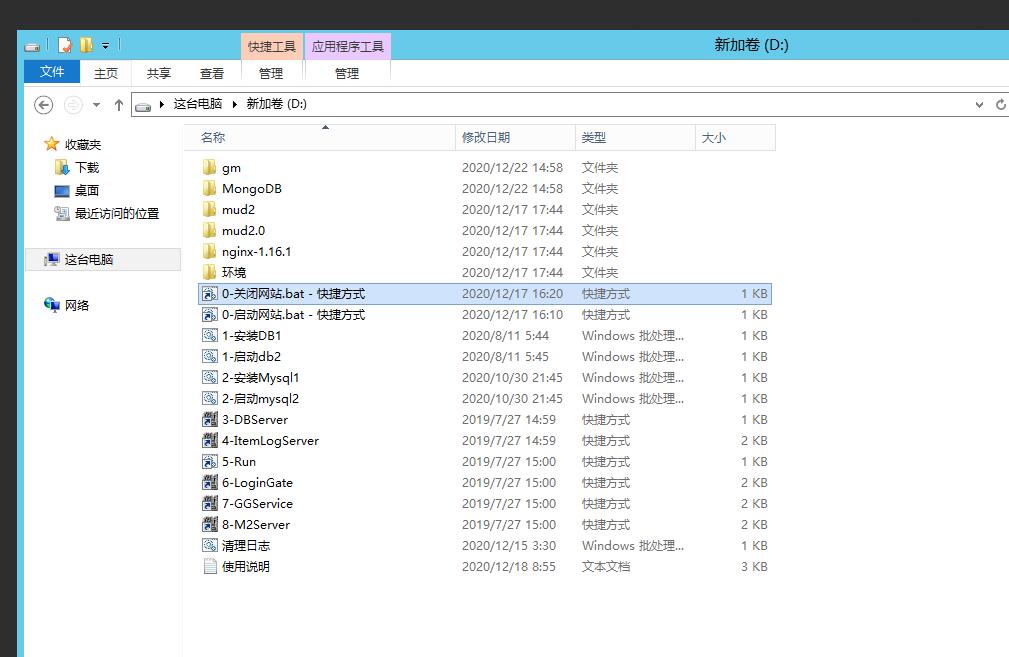This screenshot has height=657, width=1009.
Task: Select 这台电脑 in navigation pane
Action: point(89,260)
